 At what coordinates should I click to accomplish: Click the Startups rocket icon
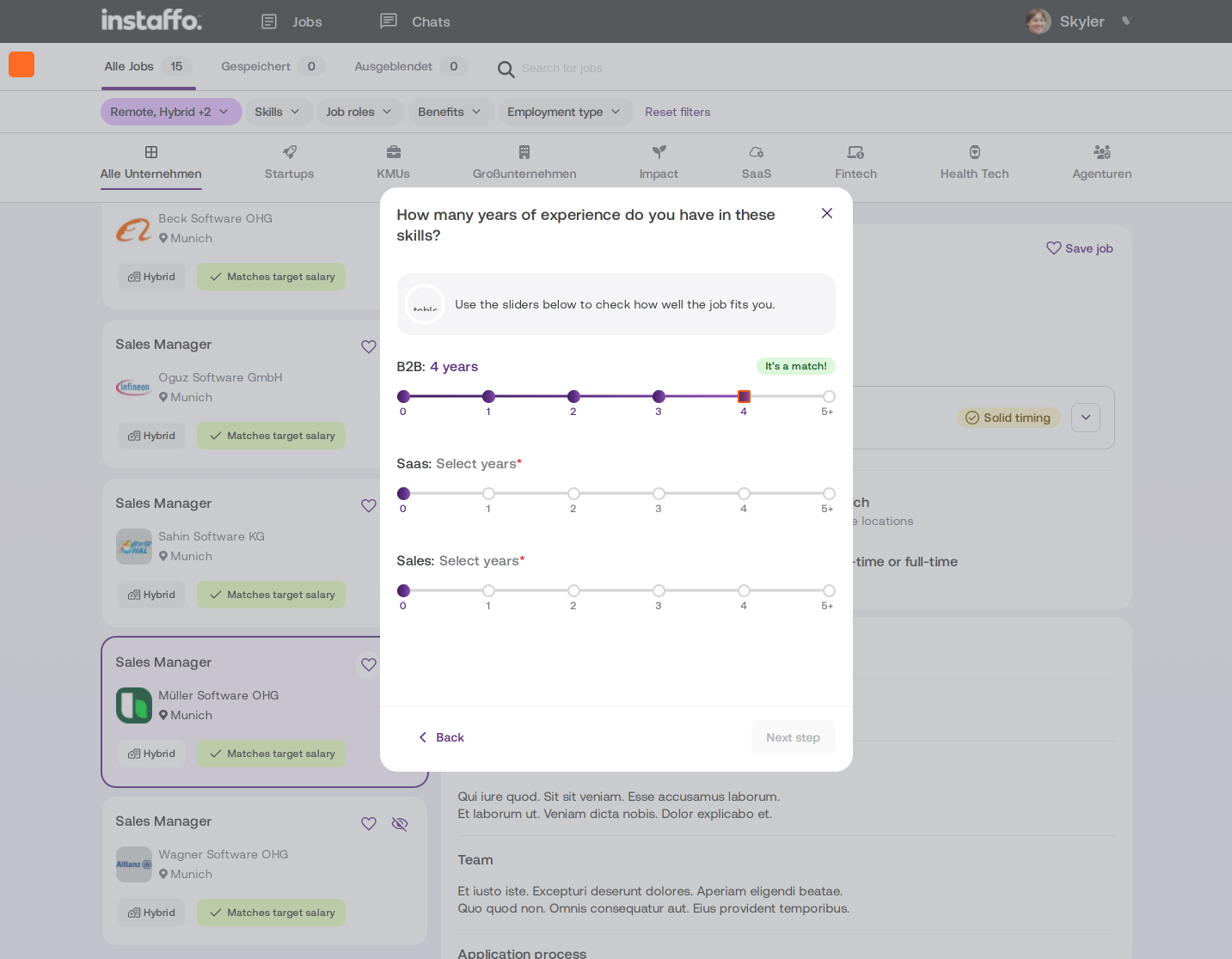coord(290,152)
